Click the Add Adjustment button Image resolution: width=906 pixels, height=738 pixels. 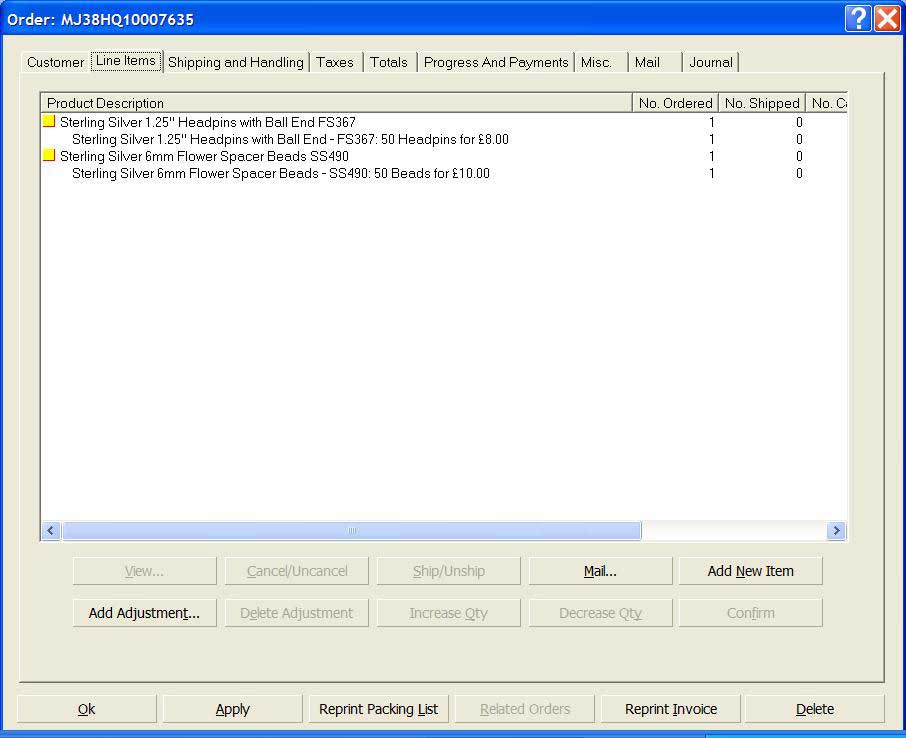(145, 613)
